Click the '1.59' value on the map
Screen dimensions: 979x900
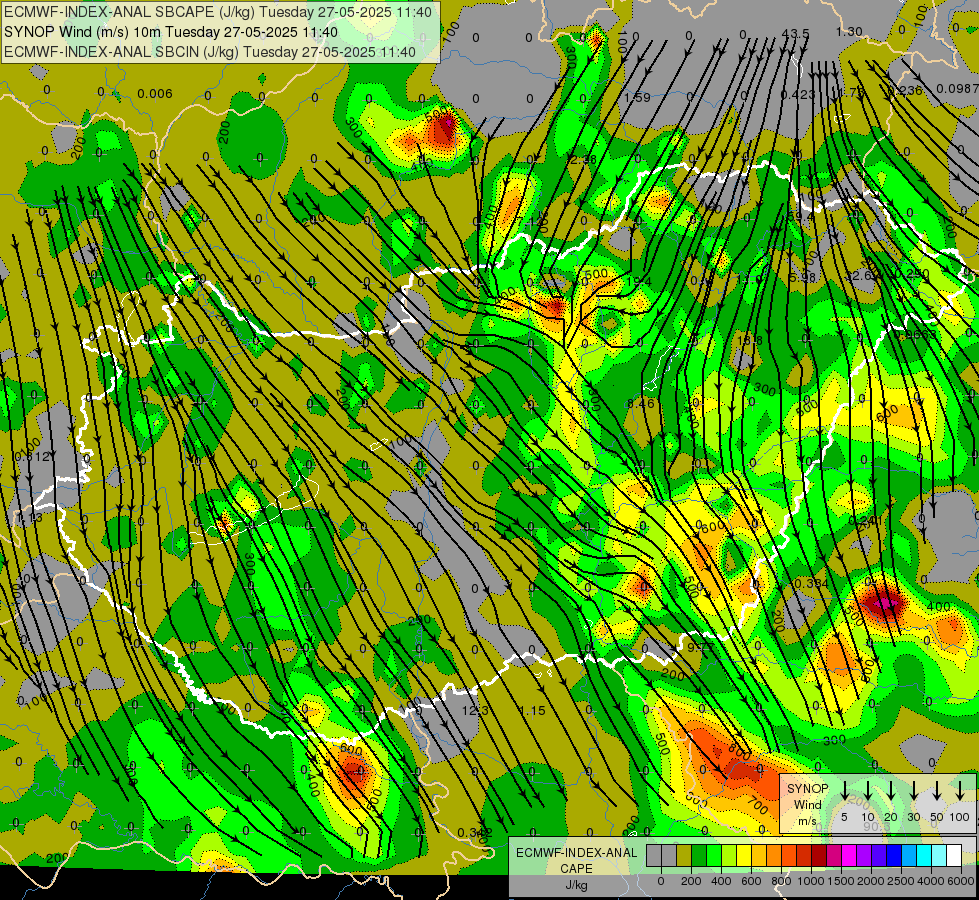637,97
